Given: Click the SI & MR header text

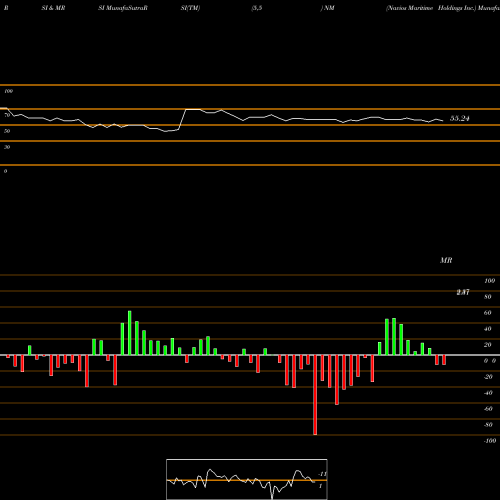Looking at the screenshot, I should pyautogui.click(x=53, y=8).
